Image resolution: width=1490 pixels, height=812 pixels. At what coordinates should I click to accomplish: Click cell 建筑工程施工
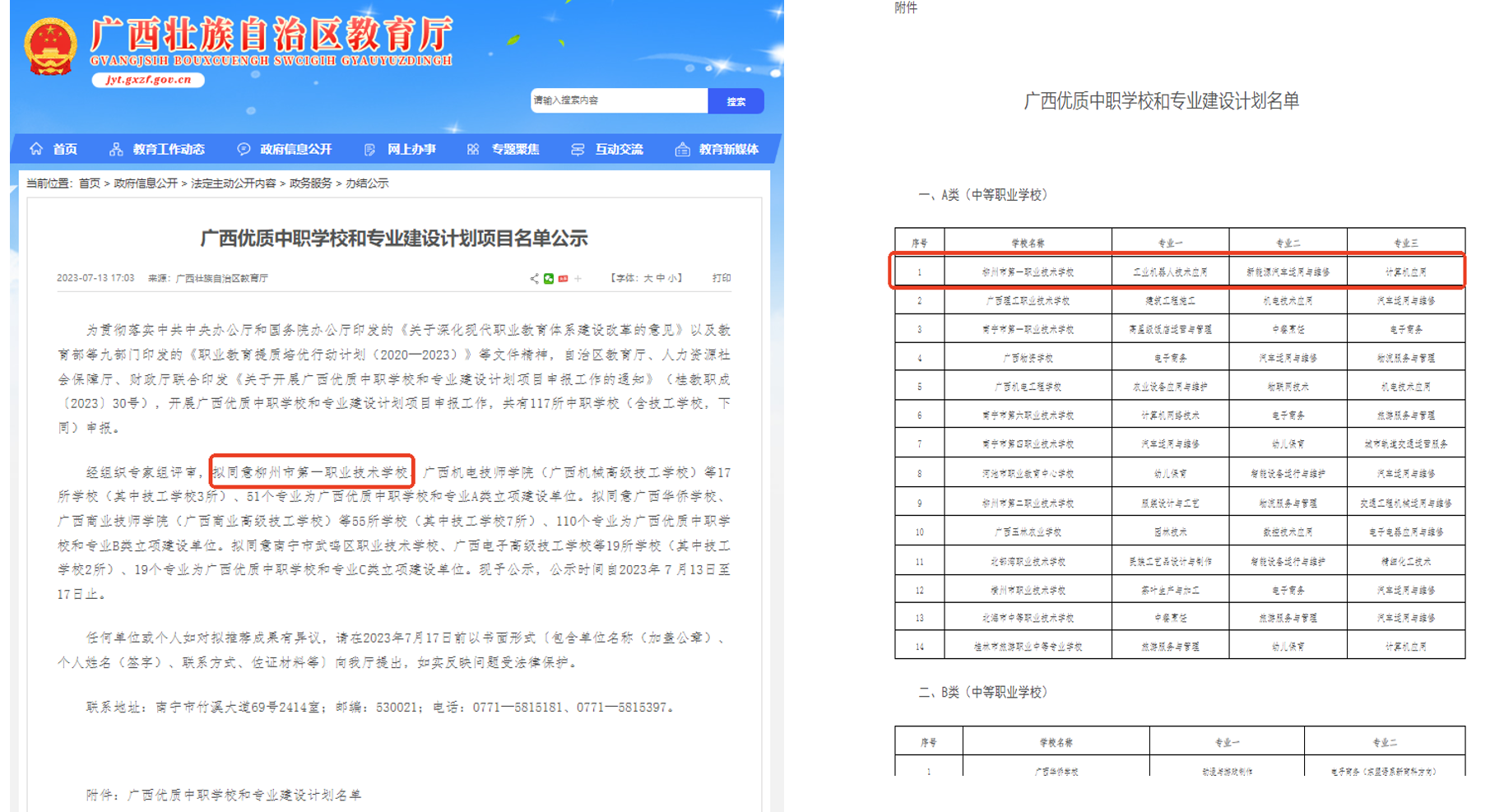coord(1170,301)
